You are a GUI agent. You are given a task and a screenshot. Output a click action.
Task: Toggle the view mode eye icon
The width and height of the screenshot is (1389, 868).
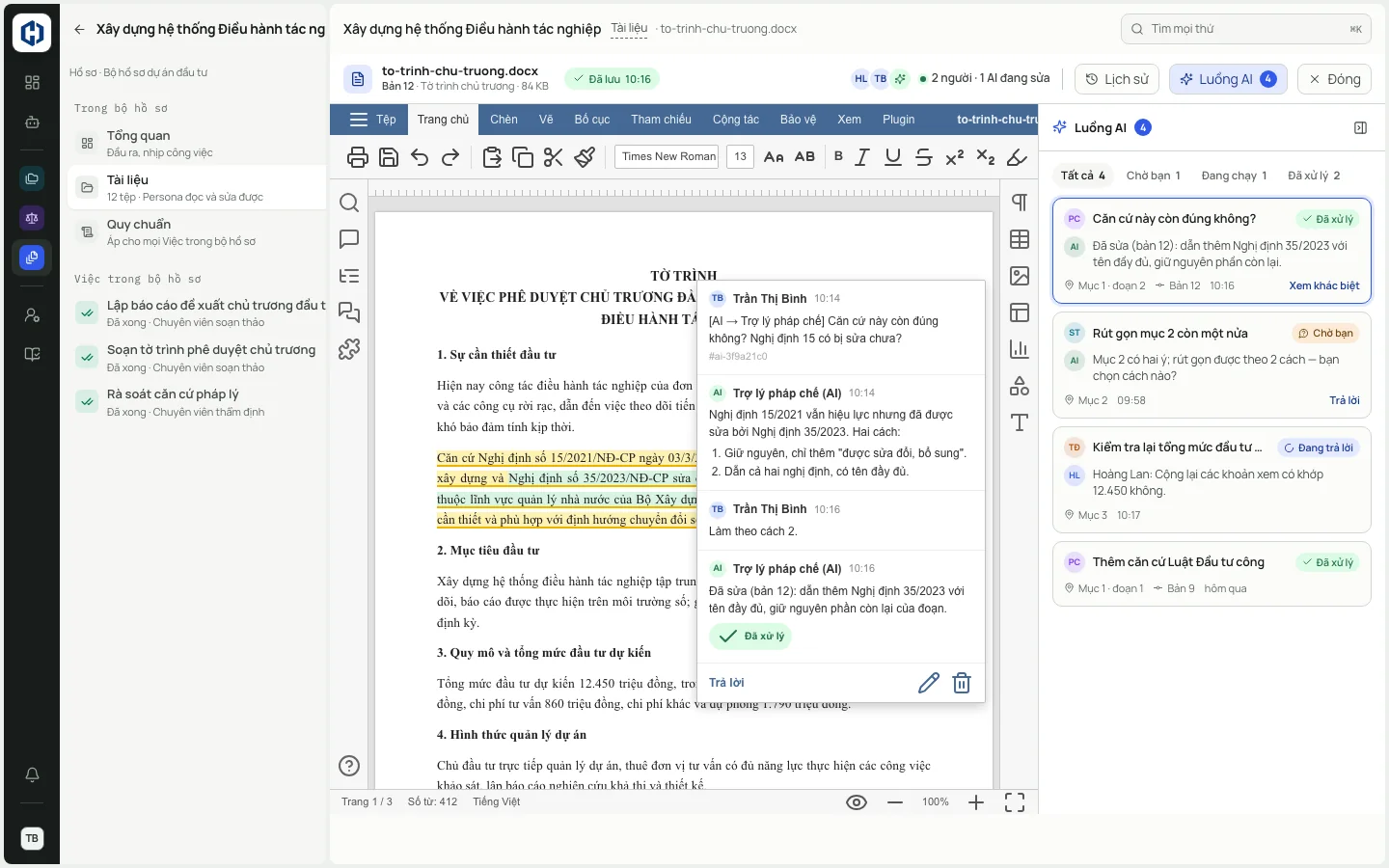tap(857, 802)
